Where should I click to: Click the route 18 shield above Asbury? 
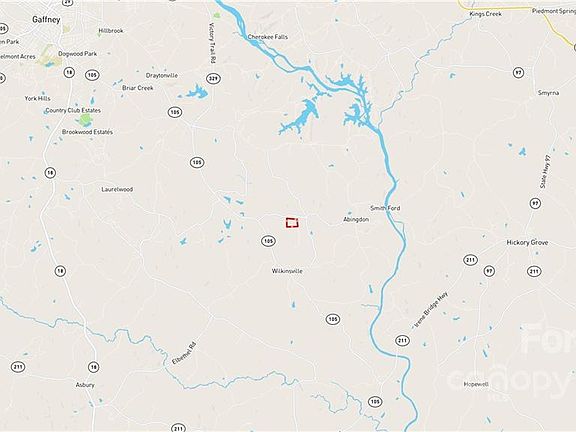[x=94, y=367]
